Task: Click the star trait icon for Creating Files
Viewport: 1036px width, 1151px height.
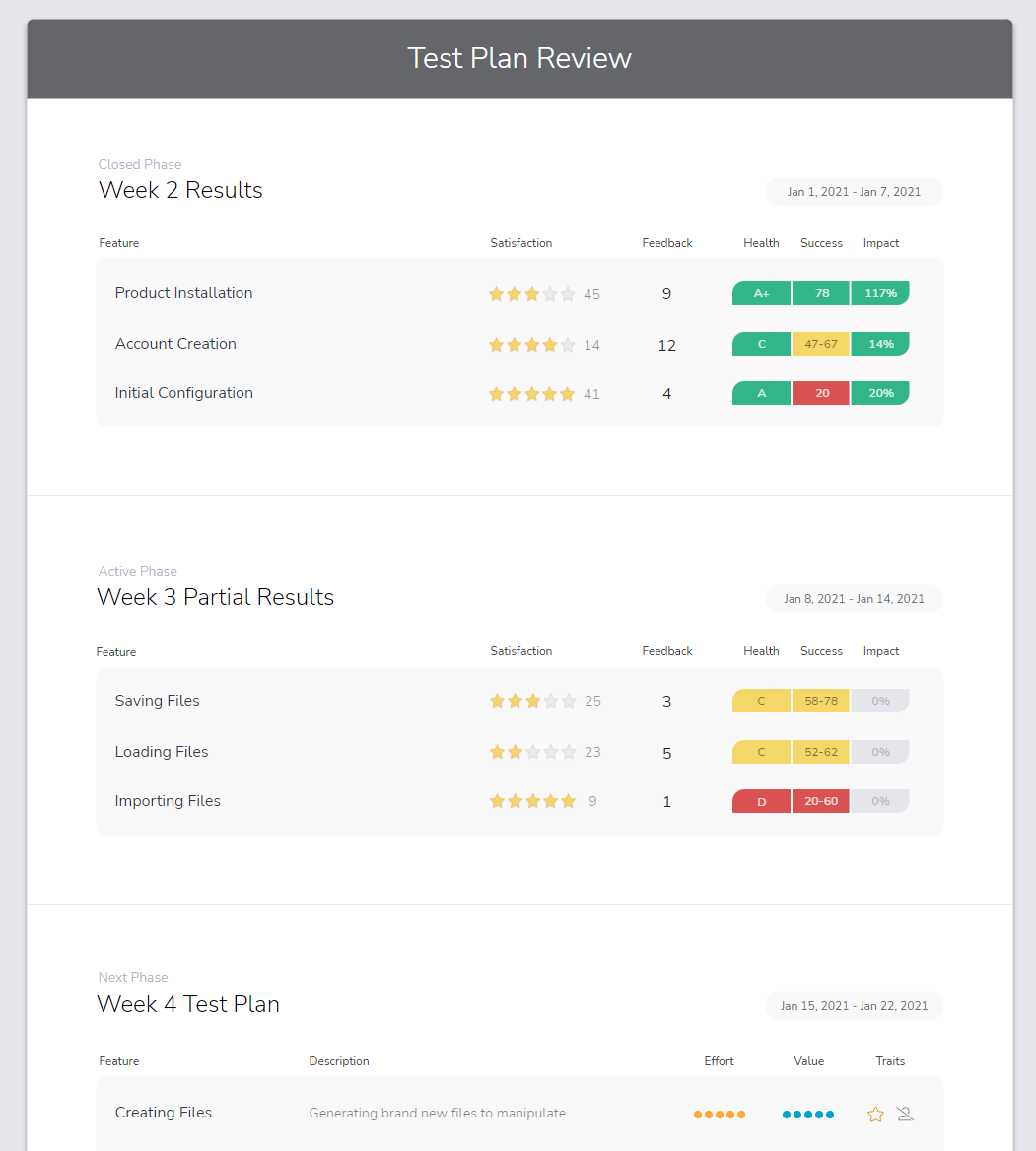Action: pyautogui.click(x=875, y=1115)
